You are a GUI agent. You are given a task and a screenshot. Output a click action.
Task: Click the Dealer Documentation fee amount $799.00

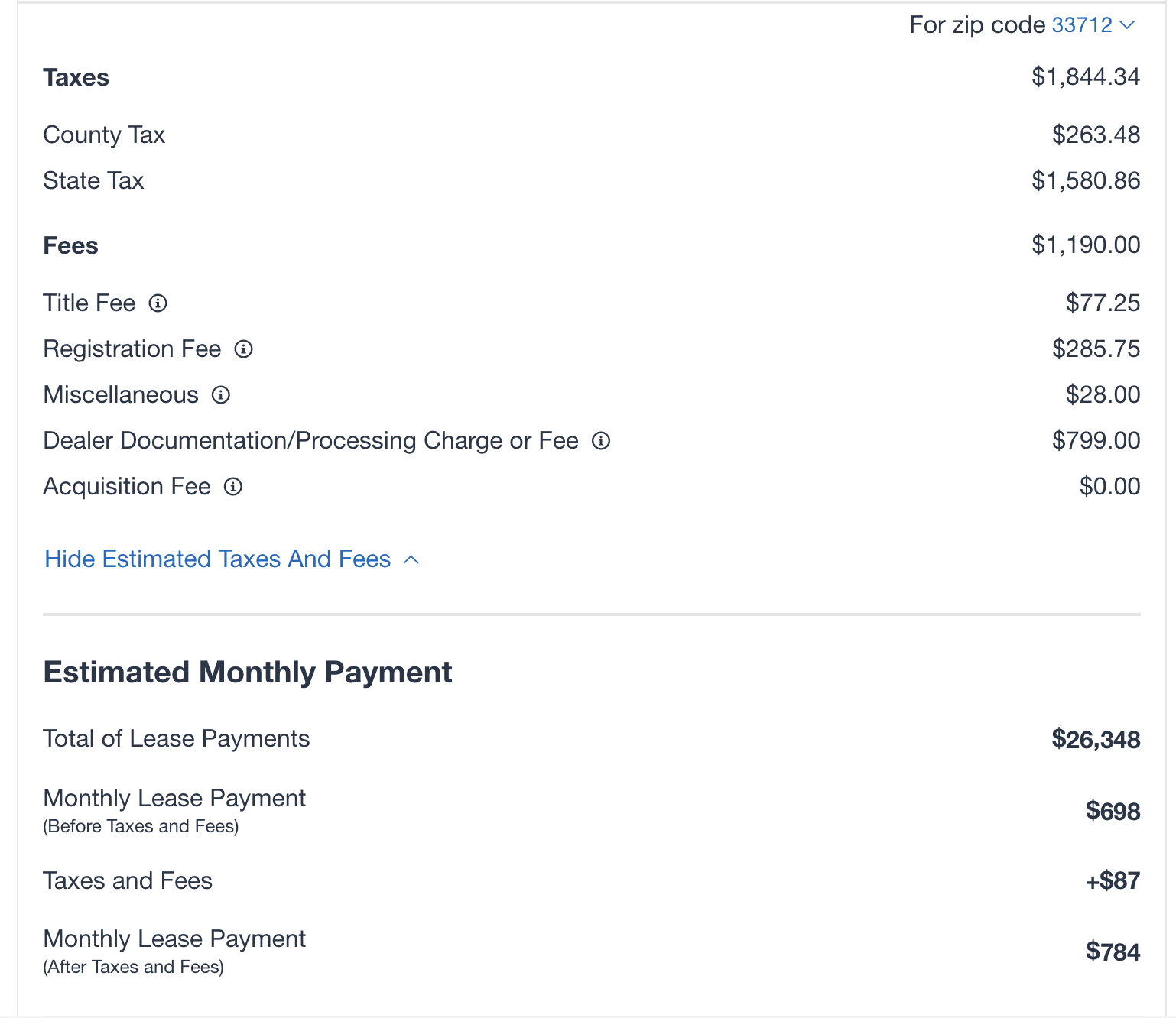click(x=1096, y=441)
